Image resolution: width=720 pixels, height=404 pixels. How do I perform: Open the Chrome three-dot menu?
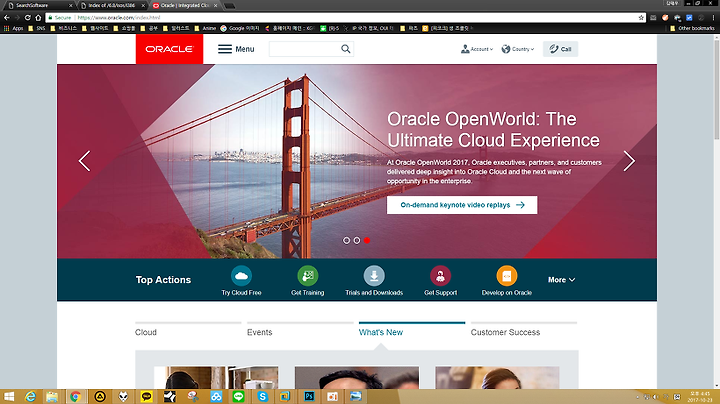point(714,17)
